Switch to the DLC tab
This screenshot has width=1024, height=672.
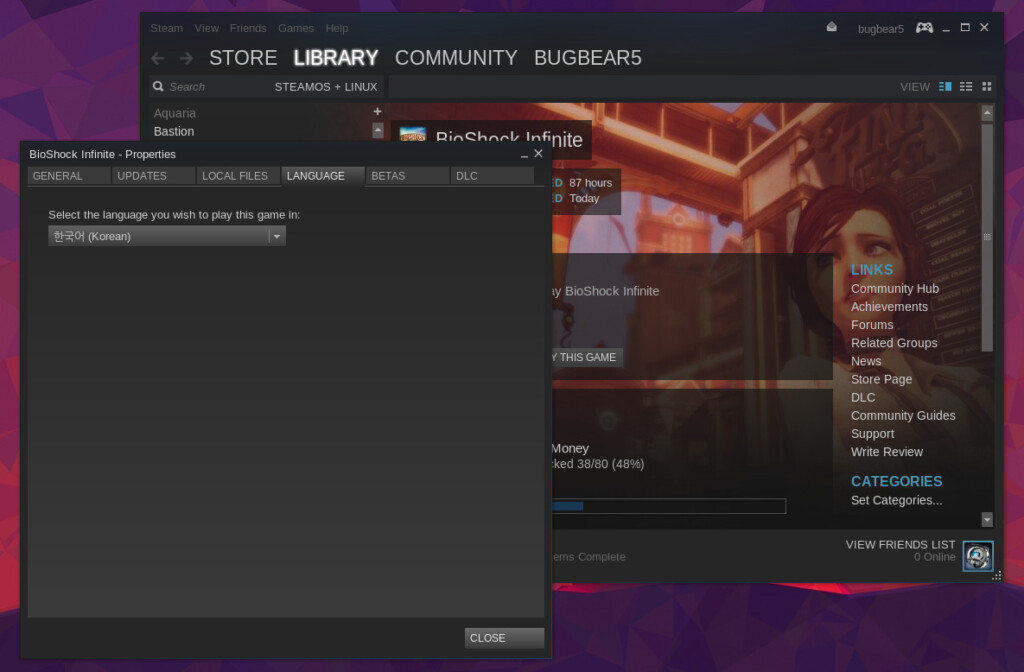point(492,176)
